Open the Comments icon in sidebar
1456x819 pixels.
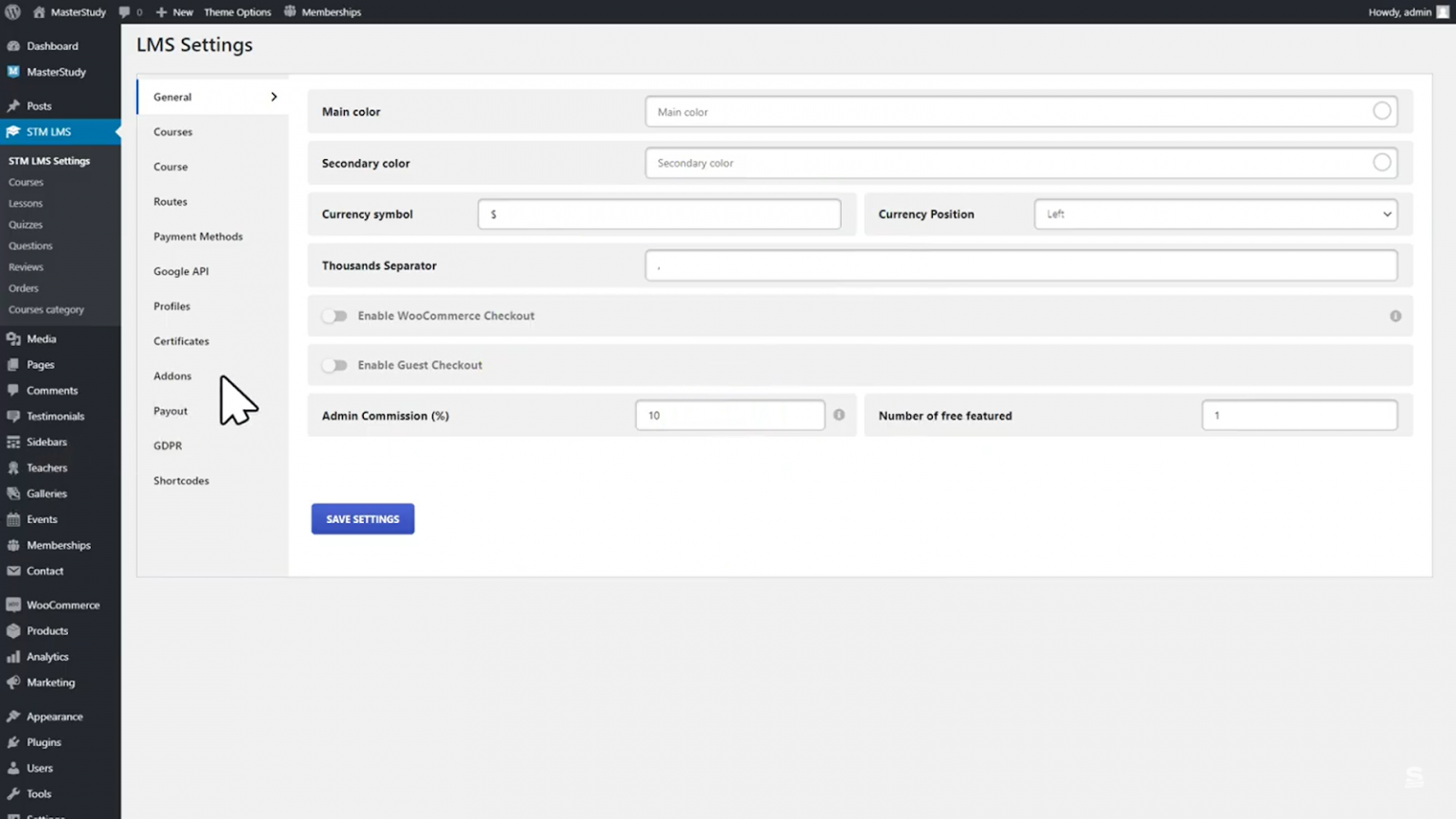pos(12,390)
